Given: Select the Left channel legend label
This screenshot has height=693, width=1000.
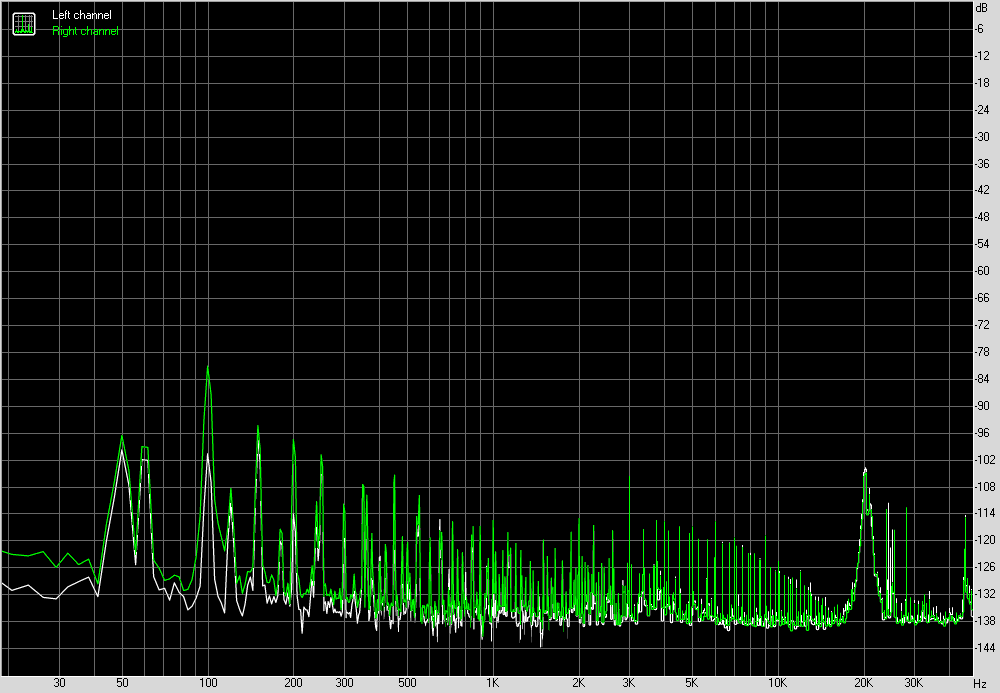Looking at the screenshot, I should pos(82,15).
